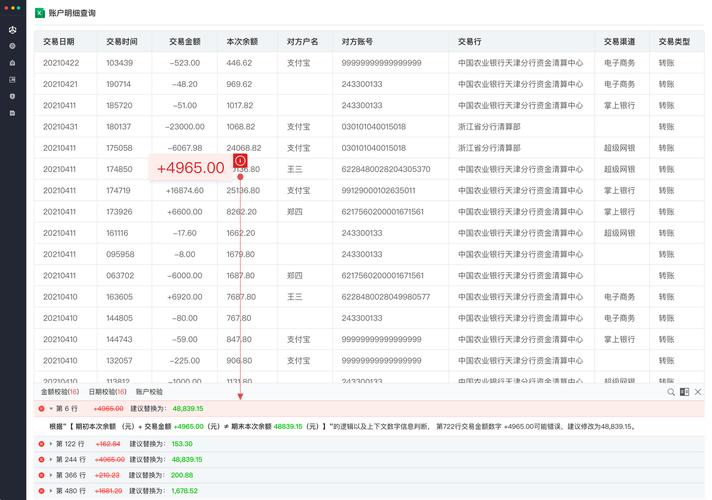Viewport: 712px width, 500px height.
Task: Click the 交易渠道 column header
Action: tap(619, 41)
